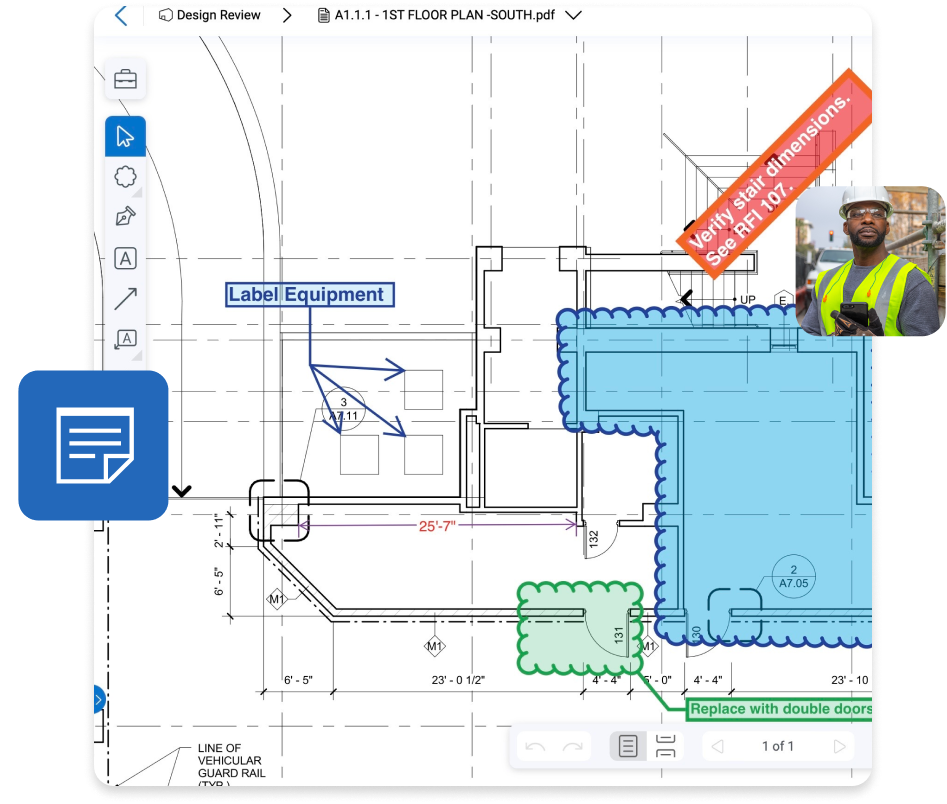Toggle single page view mode
The height and width of the screenshot is (804, 947).
click(628, 746)
